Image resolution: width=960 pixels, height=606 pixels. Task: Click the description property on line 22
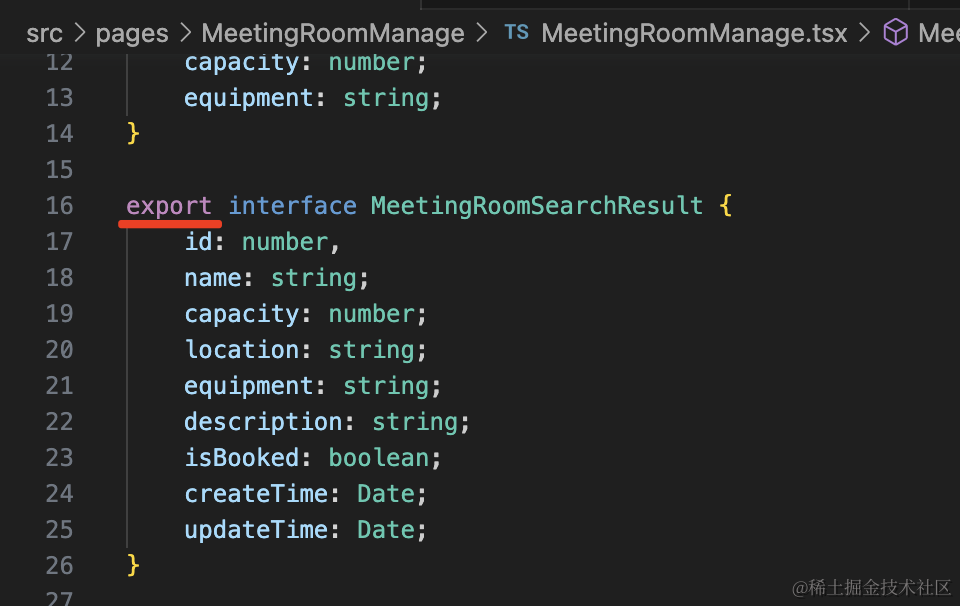[x=263, y=422]
